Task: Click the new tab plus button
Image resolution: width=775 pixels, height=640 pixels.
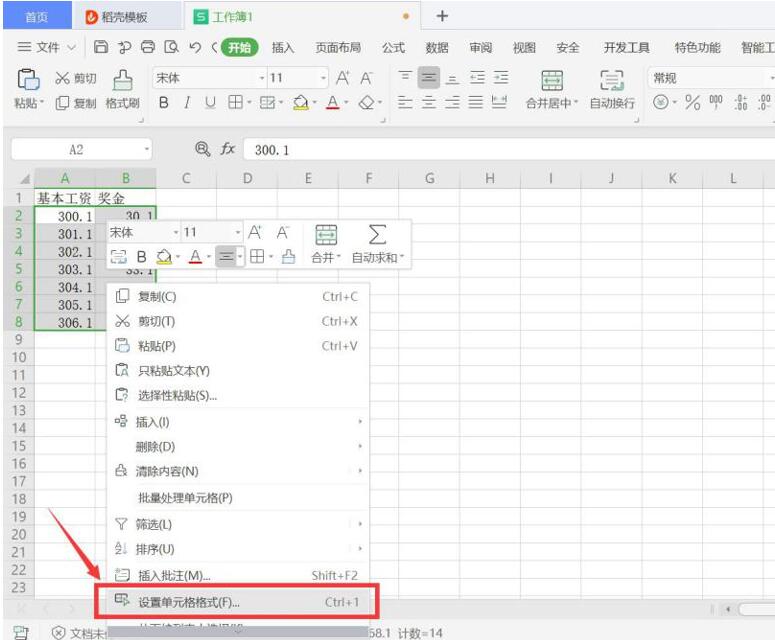Action: 442,16
